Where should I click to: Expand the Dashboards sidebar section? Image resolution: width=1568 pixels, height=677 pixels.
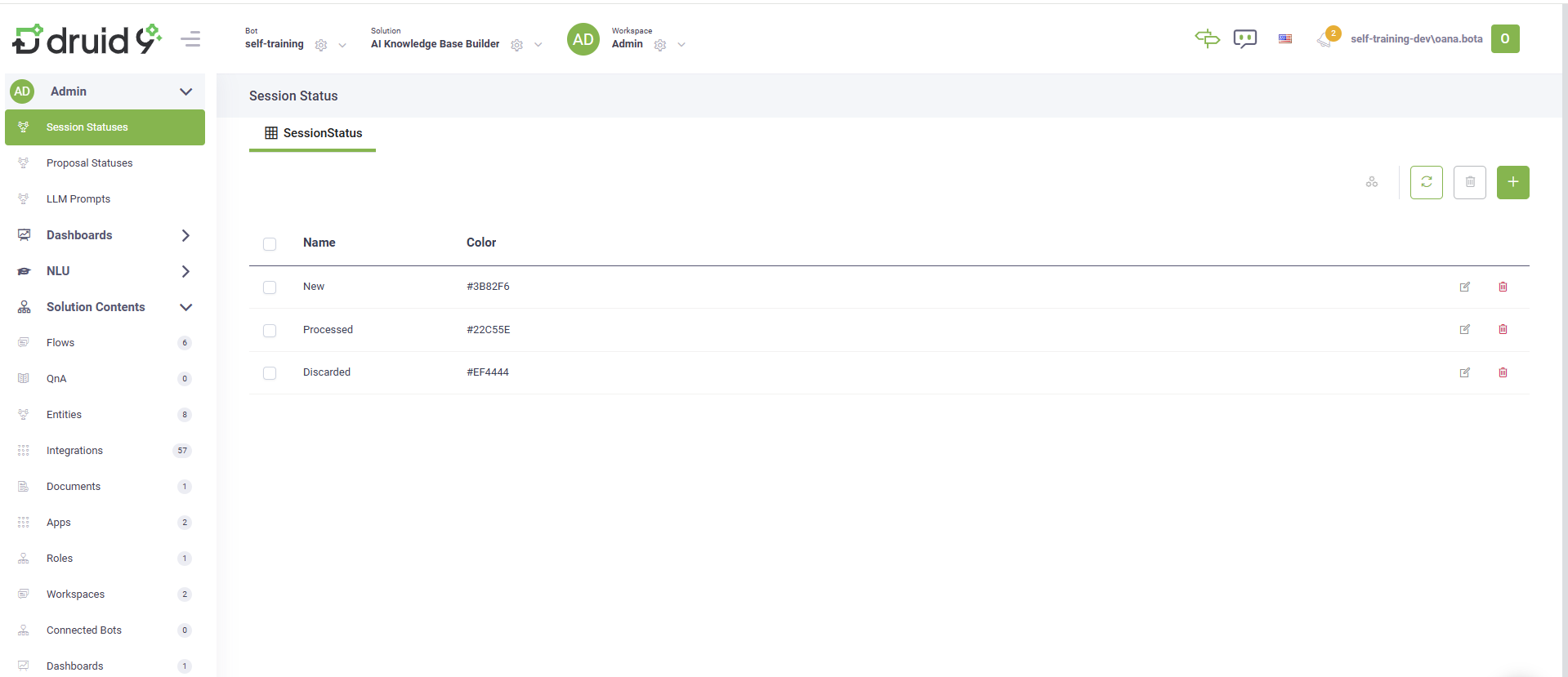point(185,235)
